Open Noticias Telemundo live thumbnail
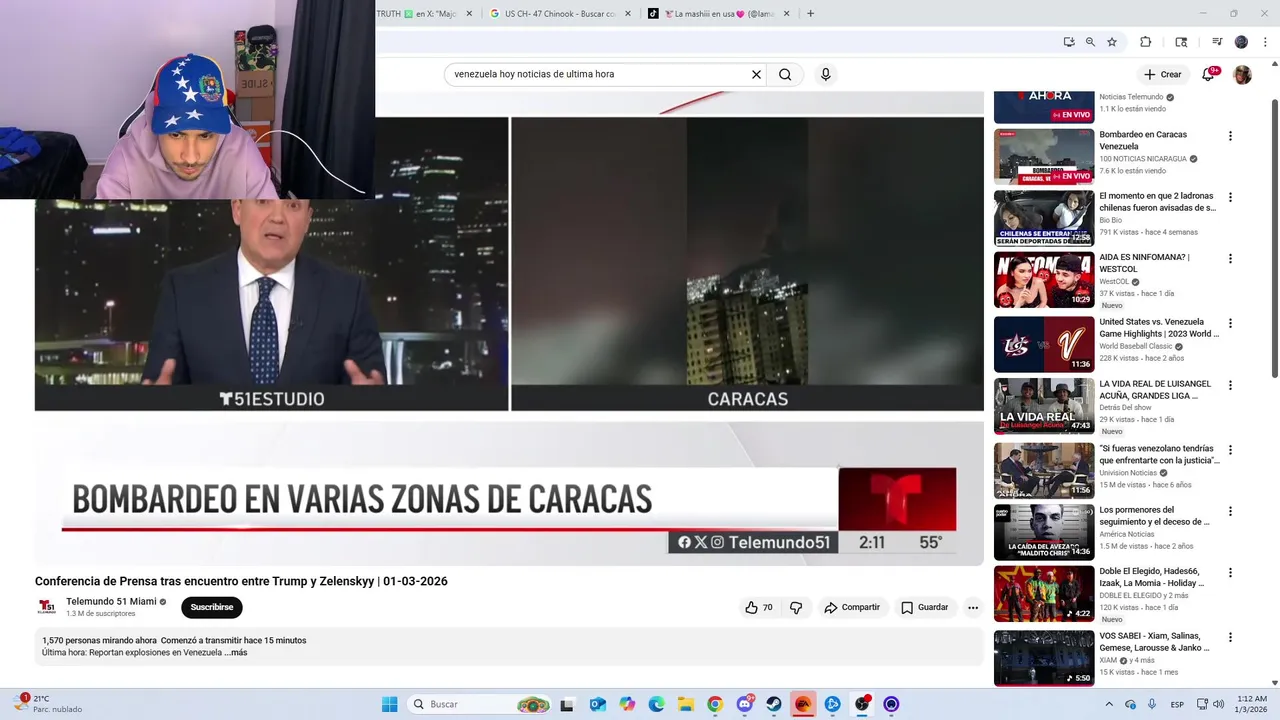Screen dimensions: 1280x720 coord(1044,107)
